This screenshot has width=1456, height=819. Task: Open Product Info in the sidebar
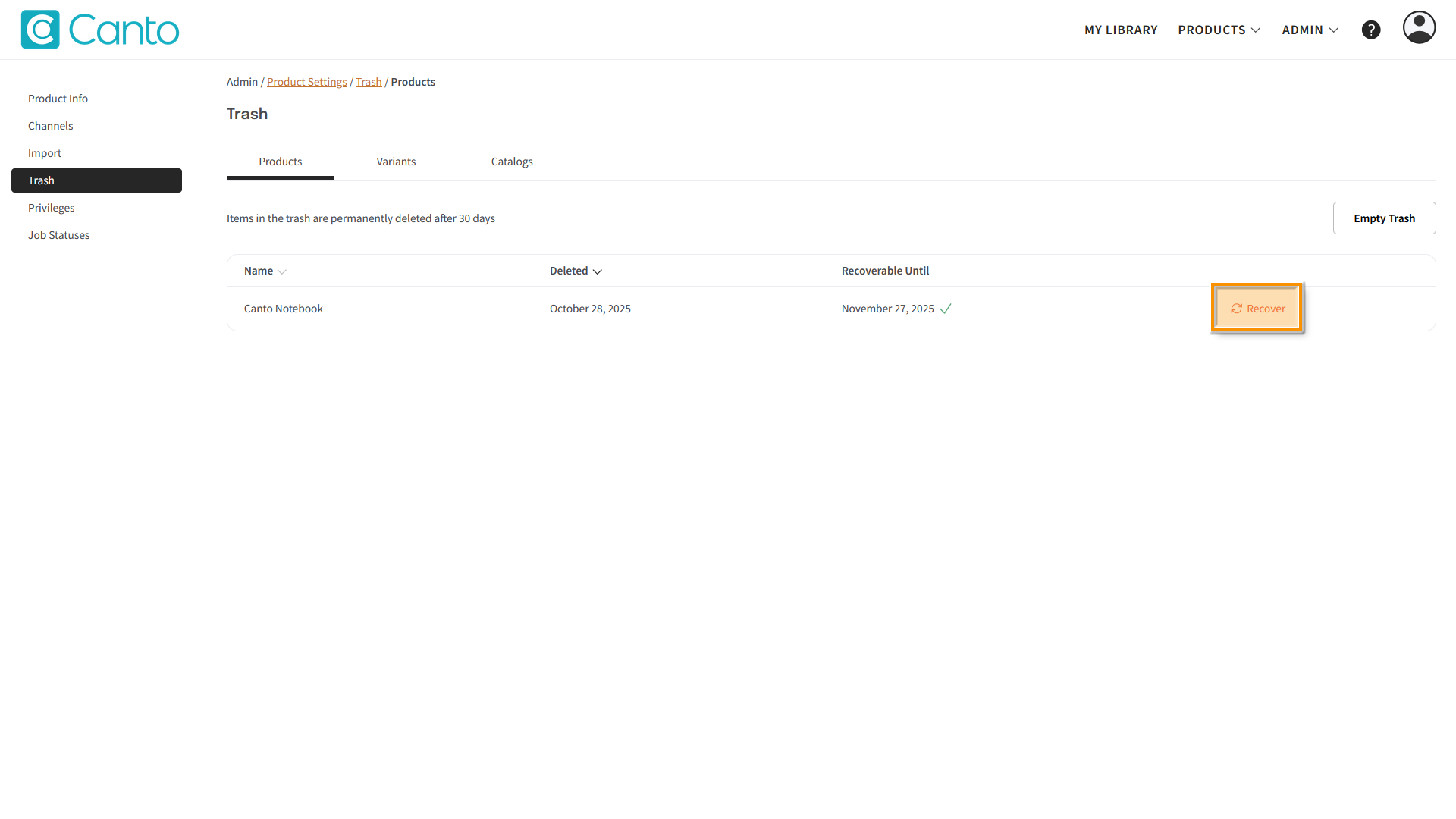pos(96,99)
